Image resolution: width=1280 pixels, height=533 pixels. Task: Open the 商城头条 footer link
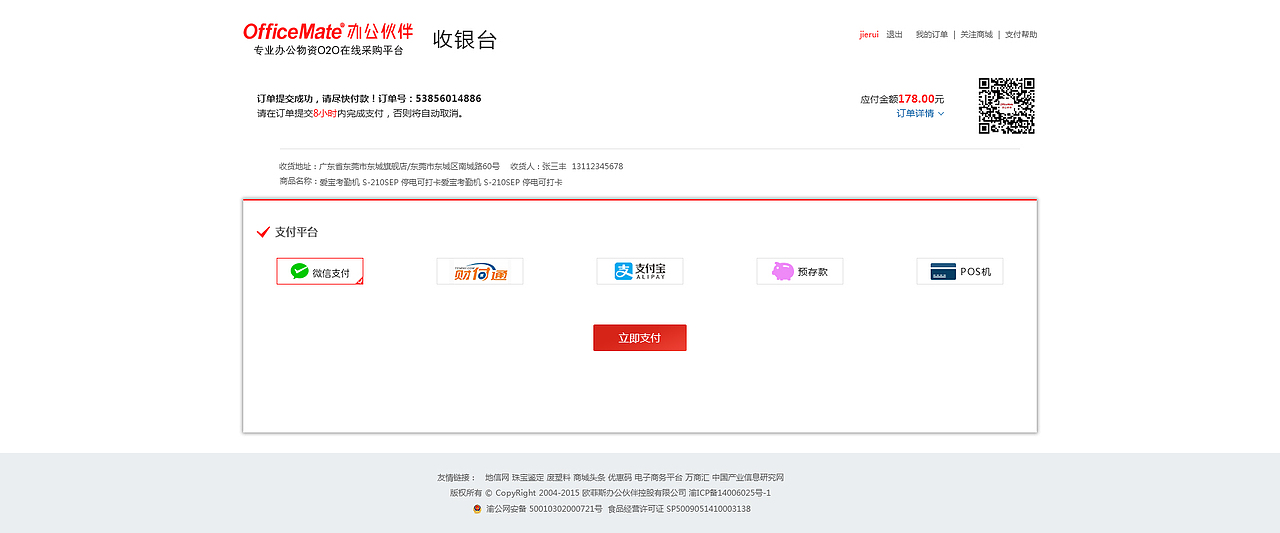click(589, 477)
